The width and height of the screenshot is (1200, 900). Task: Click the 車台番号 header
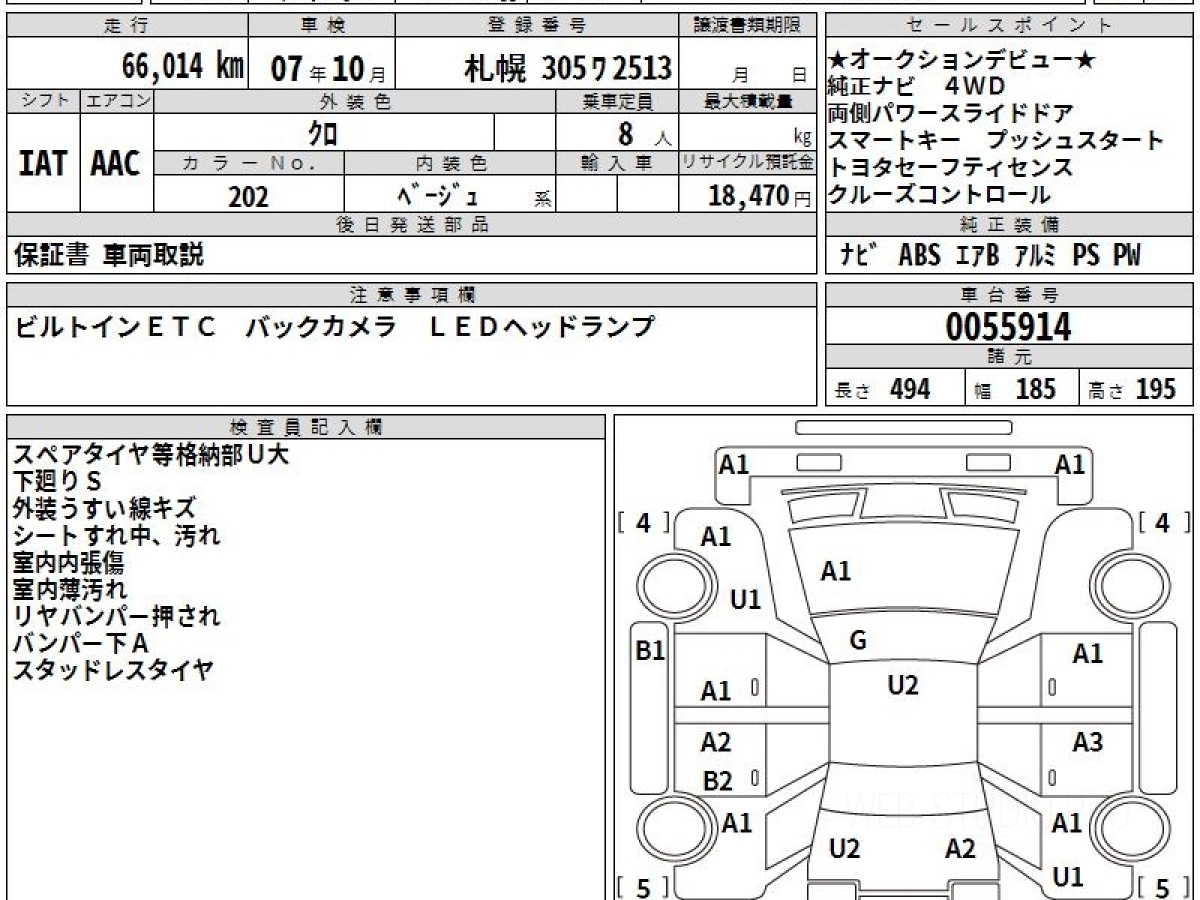pyautogui.click(x=1010, y=295)
